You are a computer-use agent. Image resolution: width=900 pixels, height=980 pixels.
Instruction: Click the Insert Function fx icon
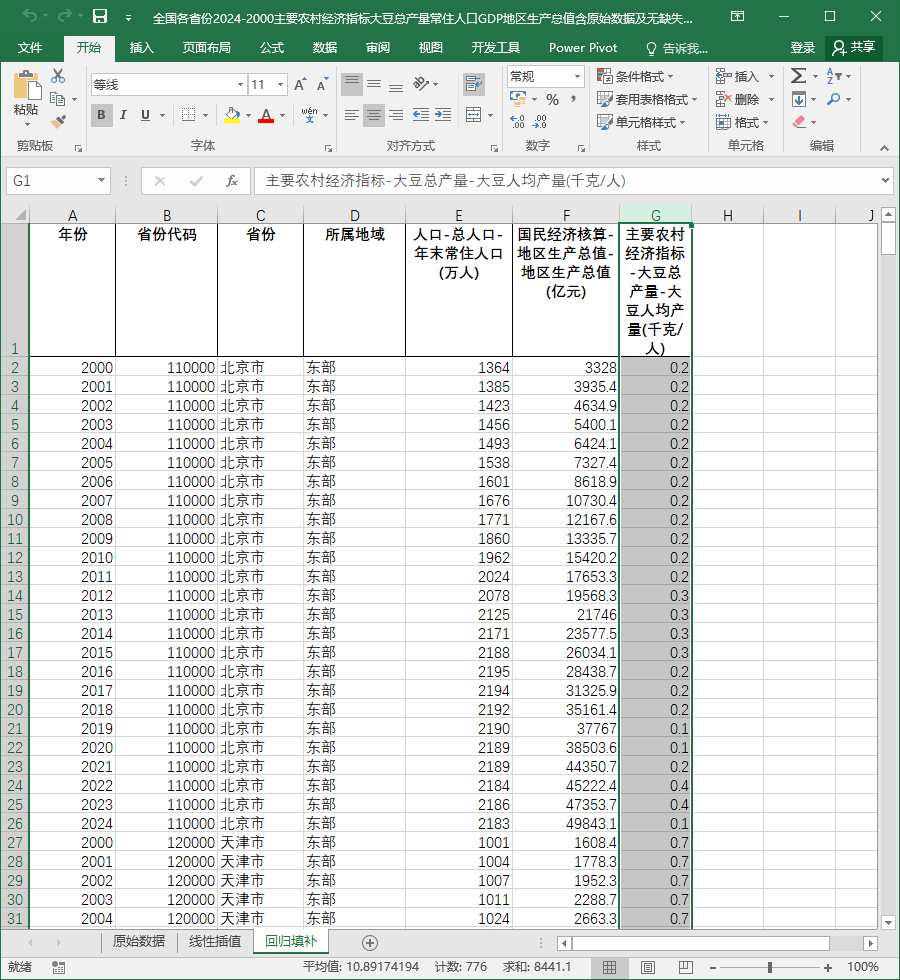[231, 181]
